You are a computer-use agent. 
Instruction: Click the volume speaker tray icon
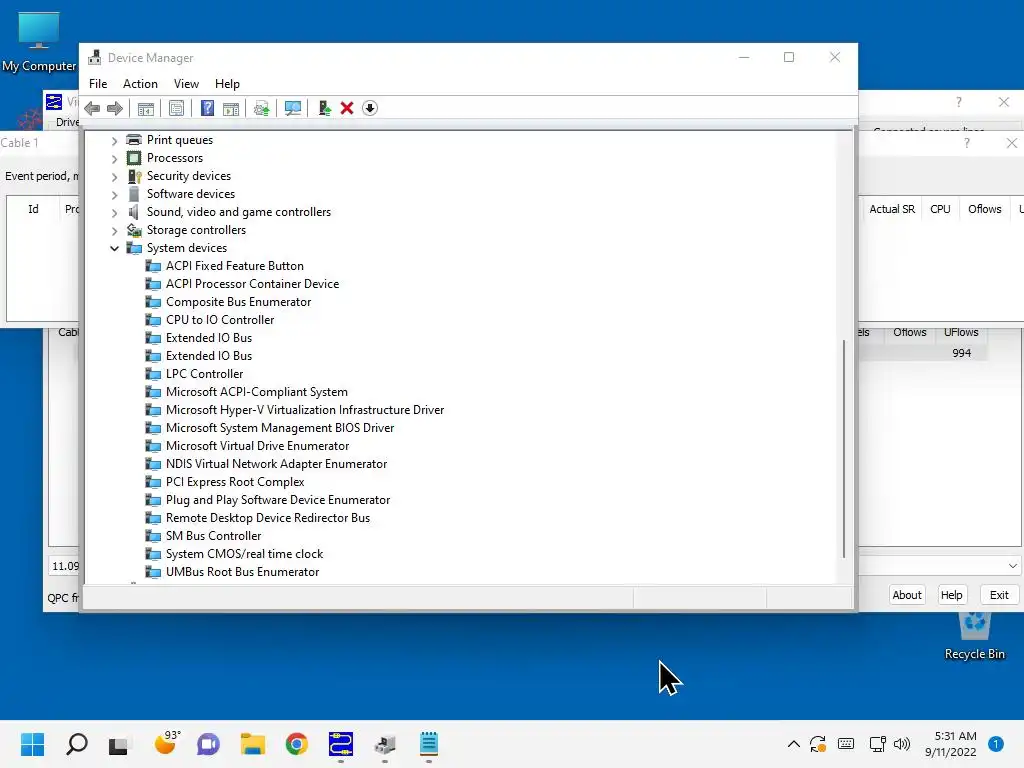coord(902,744)
